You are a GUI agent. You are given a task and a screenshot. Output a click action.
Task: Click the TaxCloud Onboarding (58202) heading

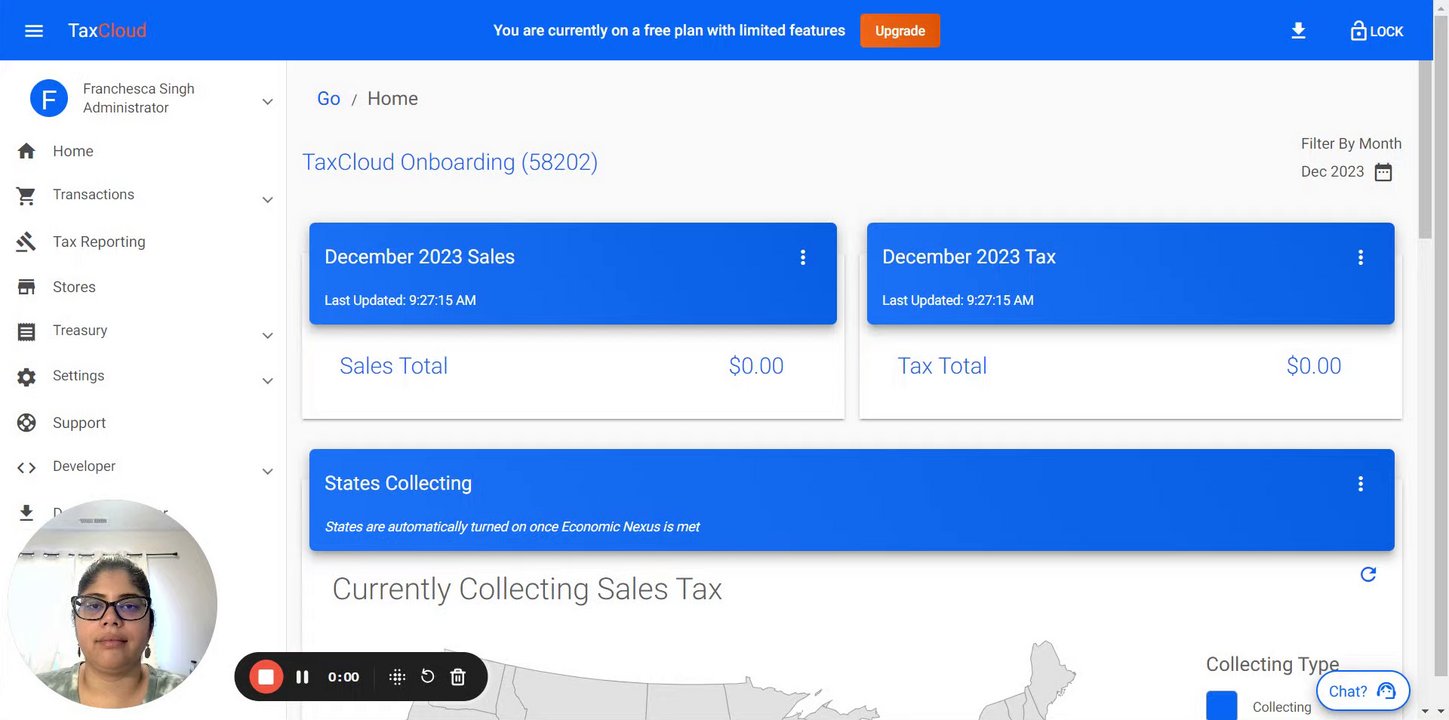click(x=450, y=162)
